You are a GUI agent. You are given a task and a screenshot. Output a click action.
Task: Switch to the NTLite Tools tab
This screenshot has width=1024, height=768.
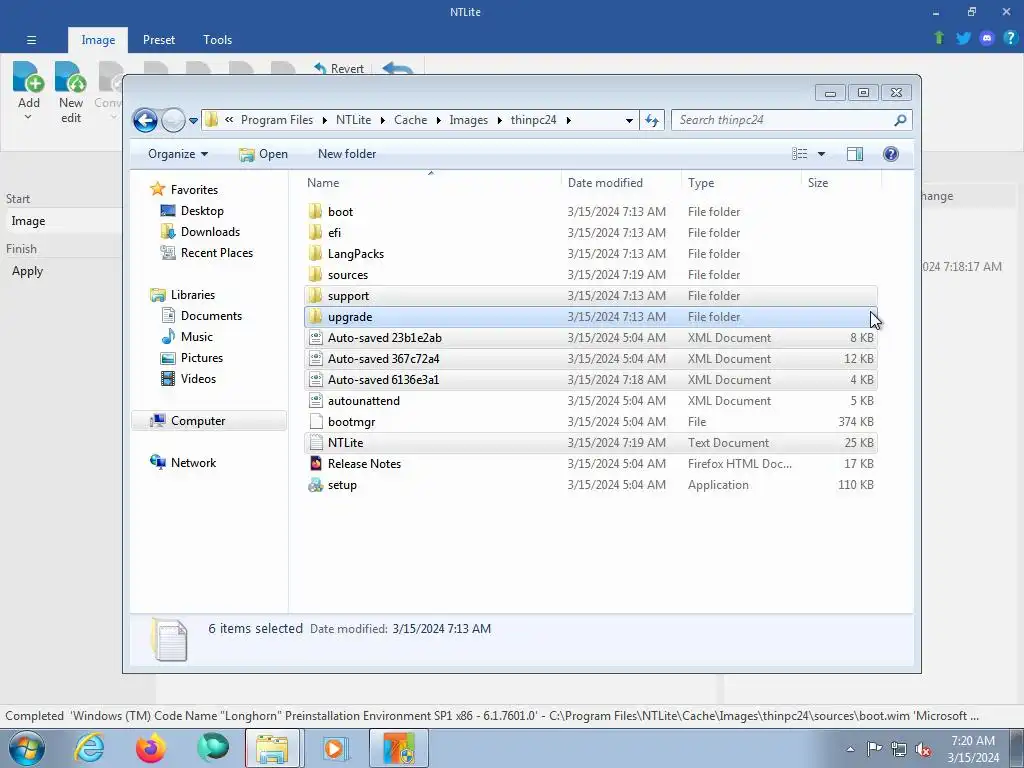[217, 40]
